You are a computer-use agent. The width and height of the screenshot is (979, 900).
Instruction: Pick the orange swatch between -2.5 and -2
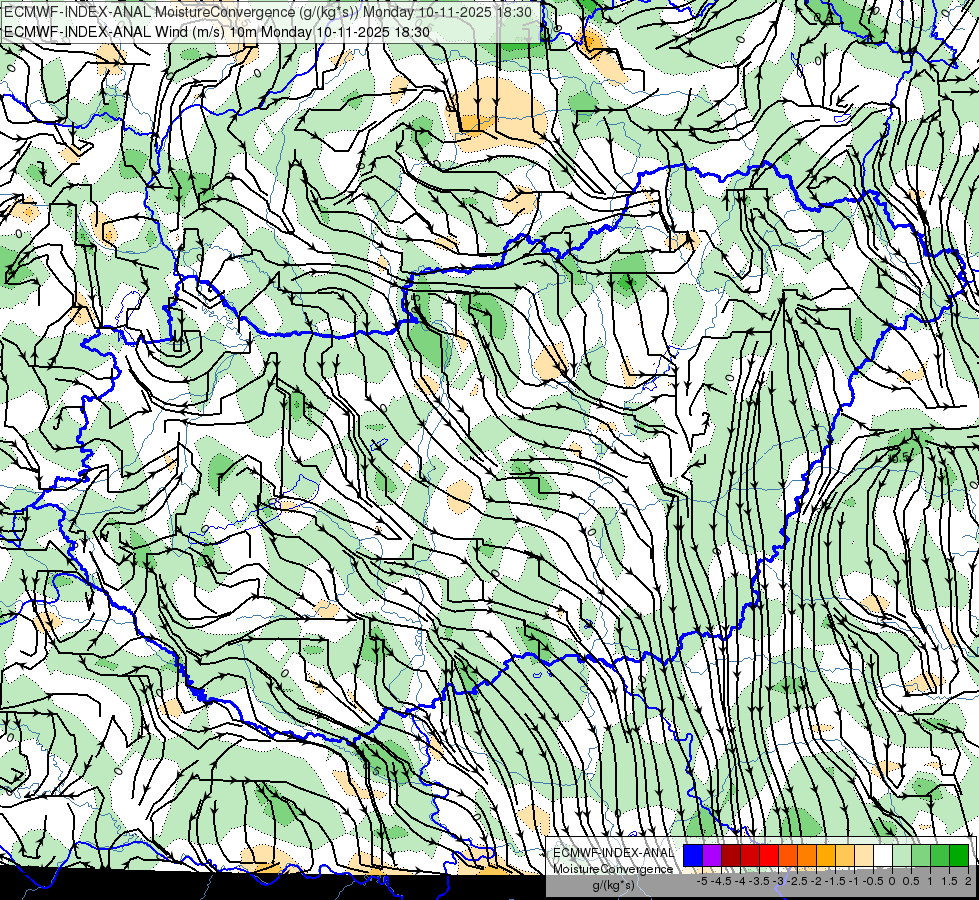click(807, 856)
